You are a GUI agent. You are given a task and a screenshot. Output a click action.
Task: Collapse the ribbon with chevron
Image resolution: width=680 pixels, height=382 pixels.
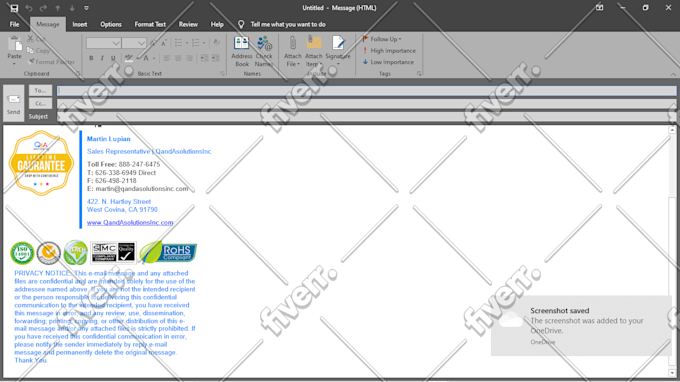[673, 74]
